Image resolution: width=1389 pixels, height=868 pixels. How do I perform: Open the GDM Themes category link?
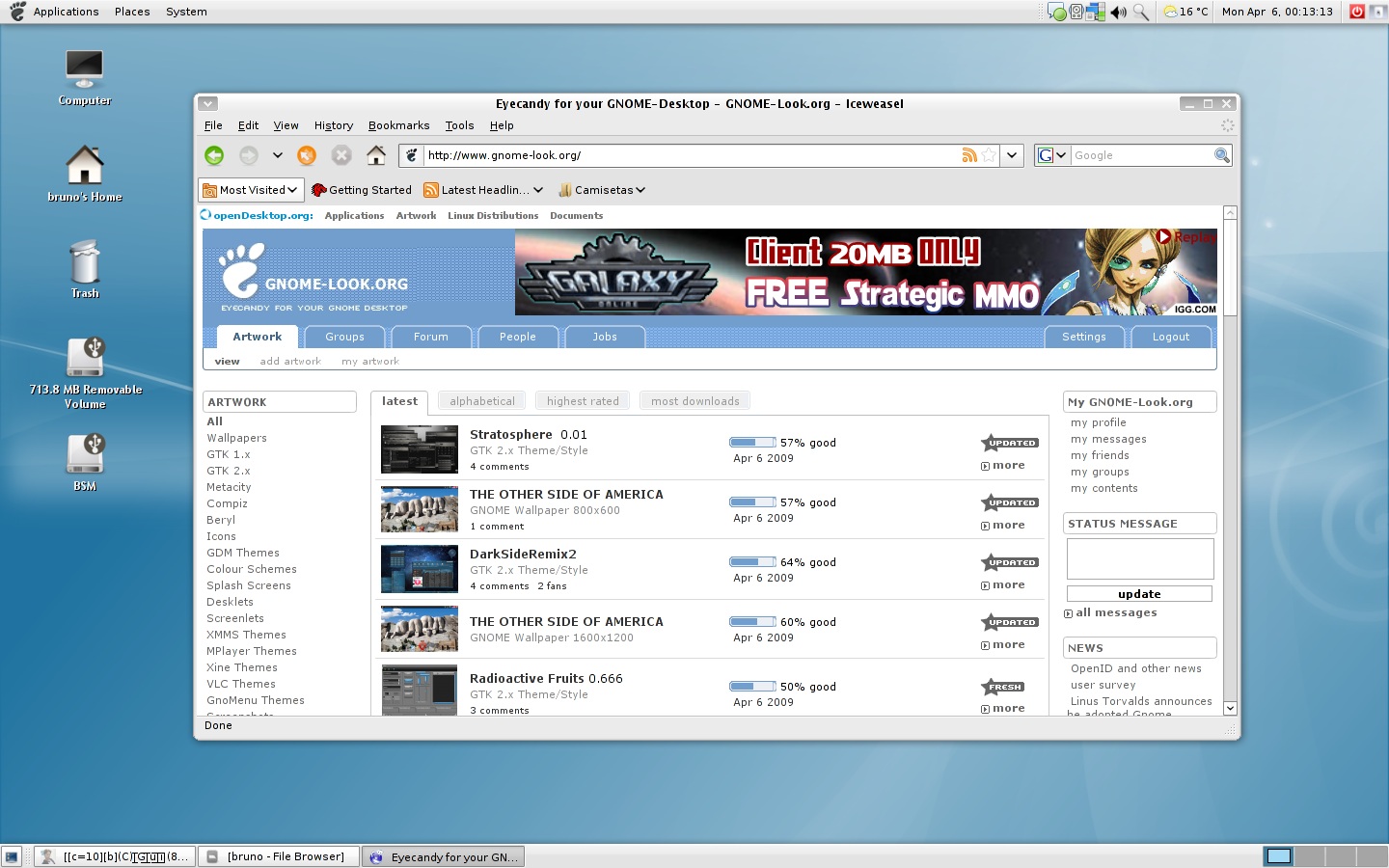tap(243, 553)
